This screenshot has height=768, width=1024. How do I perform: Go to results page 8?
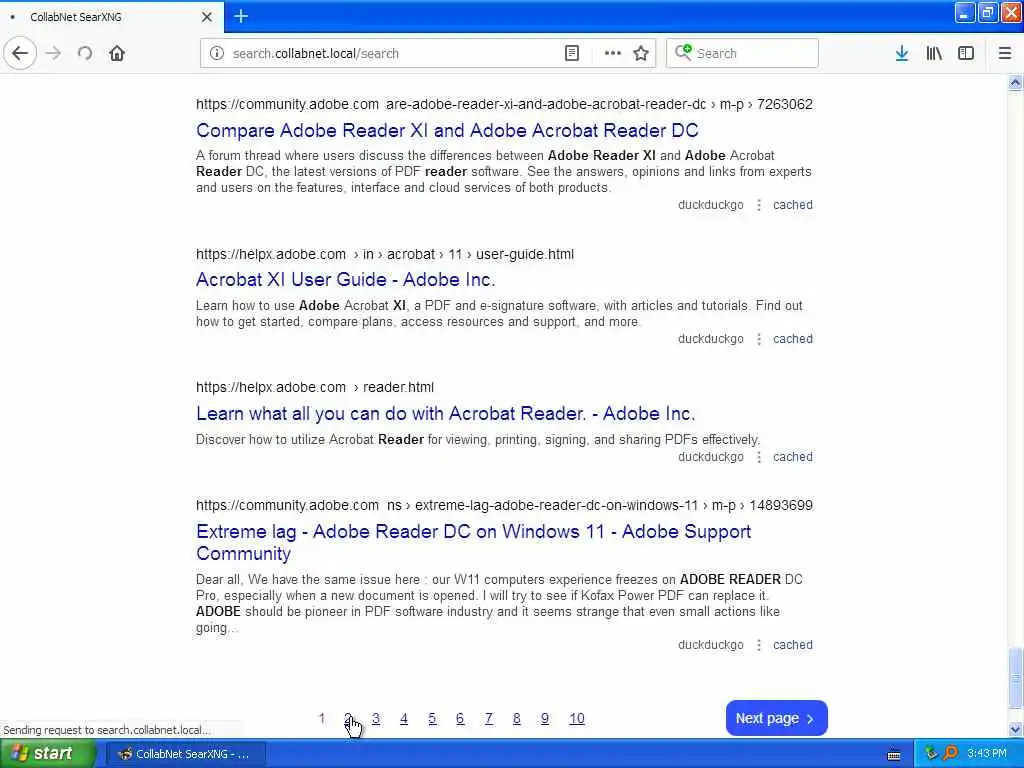(x=517, y=718)
